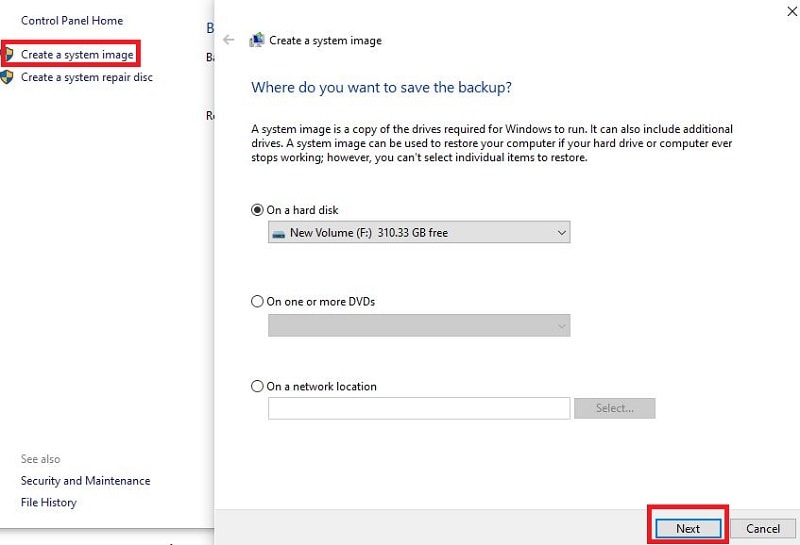
Task: Pick the On a network location option
Action: coord(258,386)
